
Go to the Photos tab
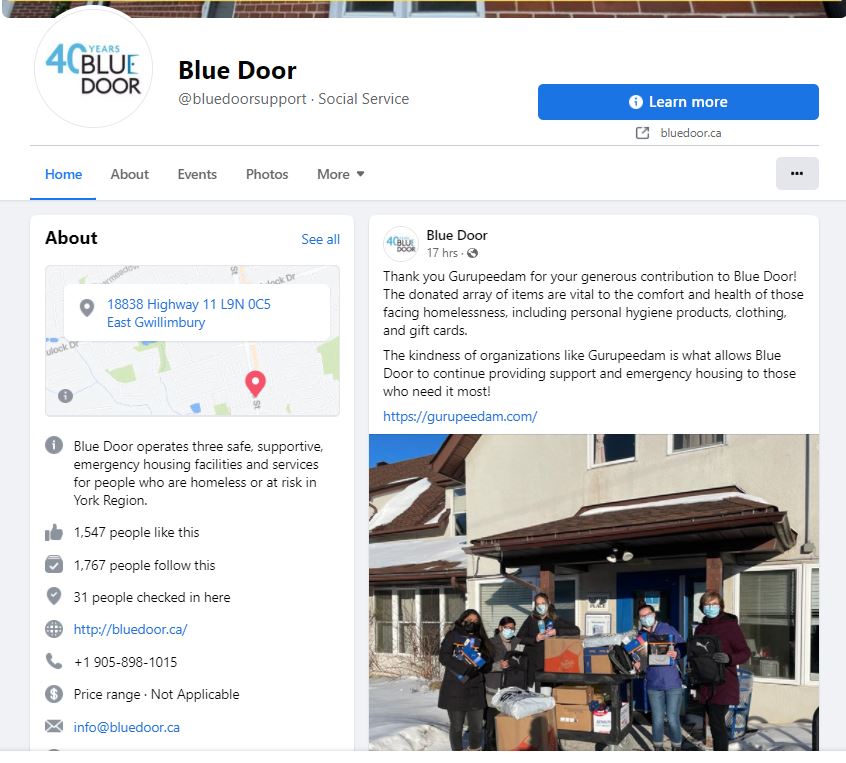(267, 174)
